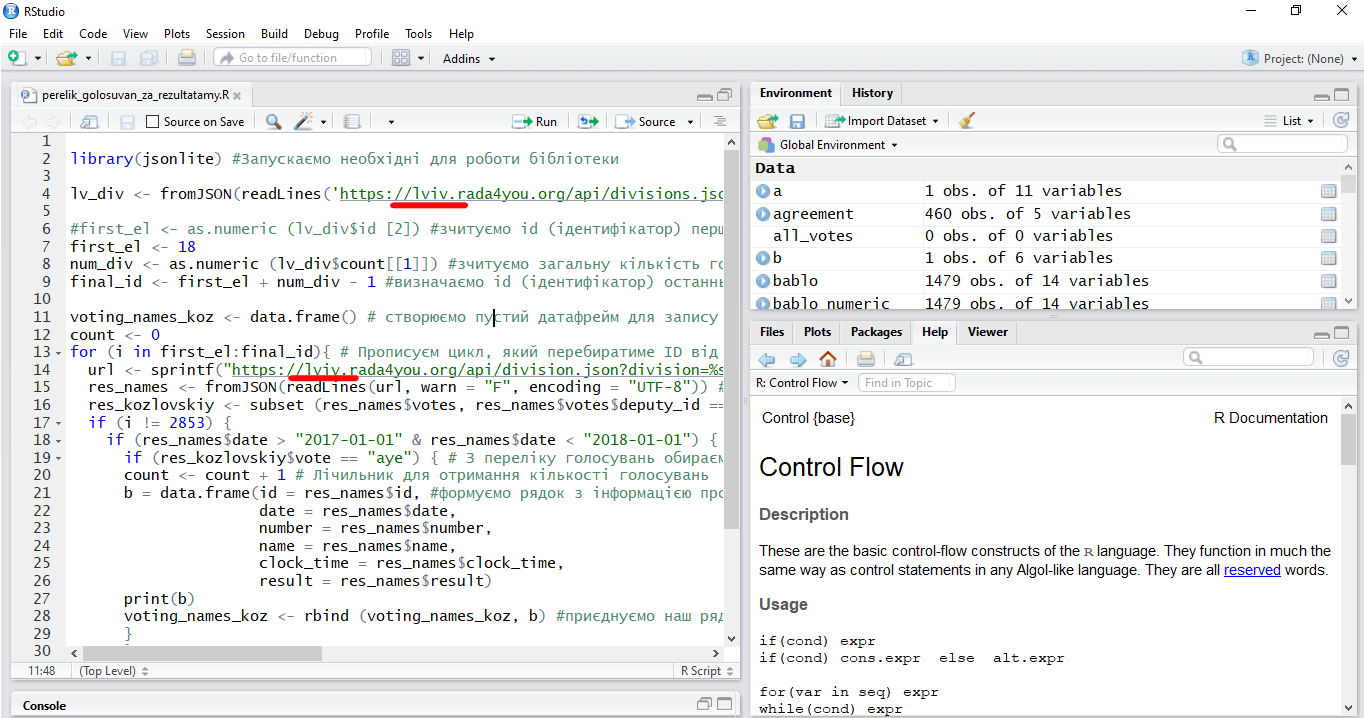Click the Source button
This screenshot has height=718, width=1364.
(x=647, y=122)
